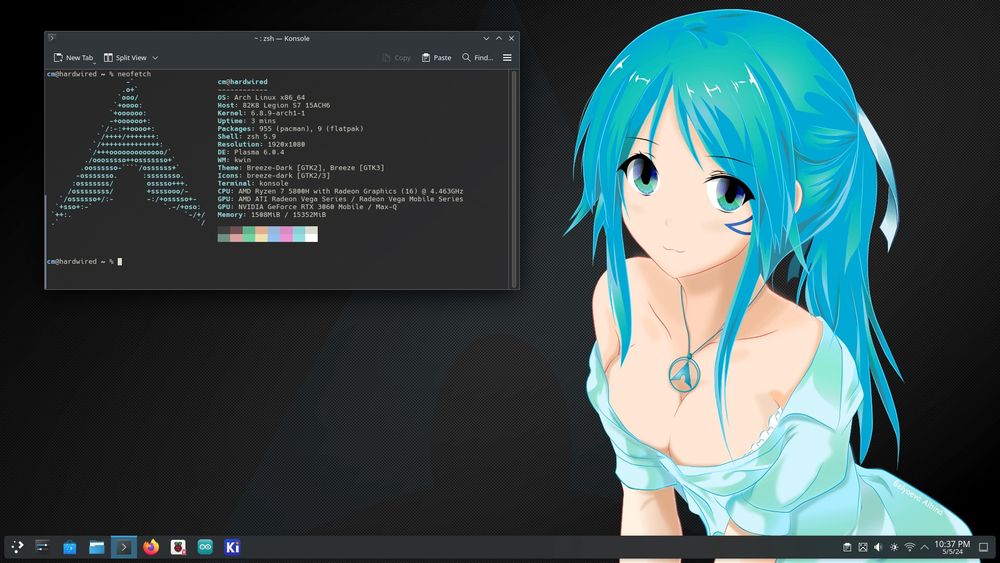Click the "WM: kwin" line
Viewport: 1000px width, 563px height.
[x=234, y=160]
